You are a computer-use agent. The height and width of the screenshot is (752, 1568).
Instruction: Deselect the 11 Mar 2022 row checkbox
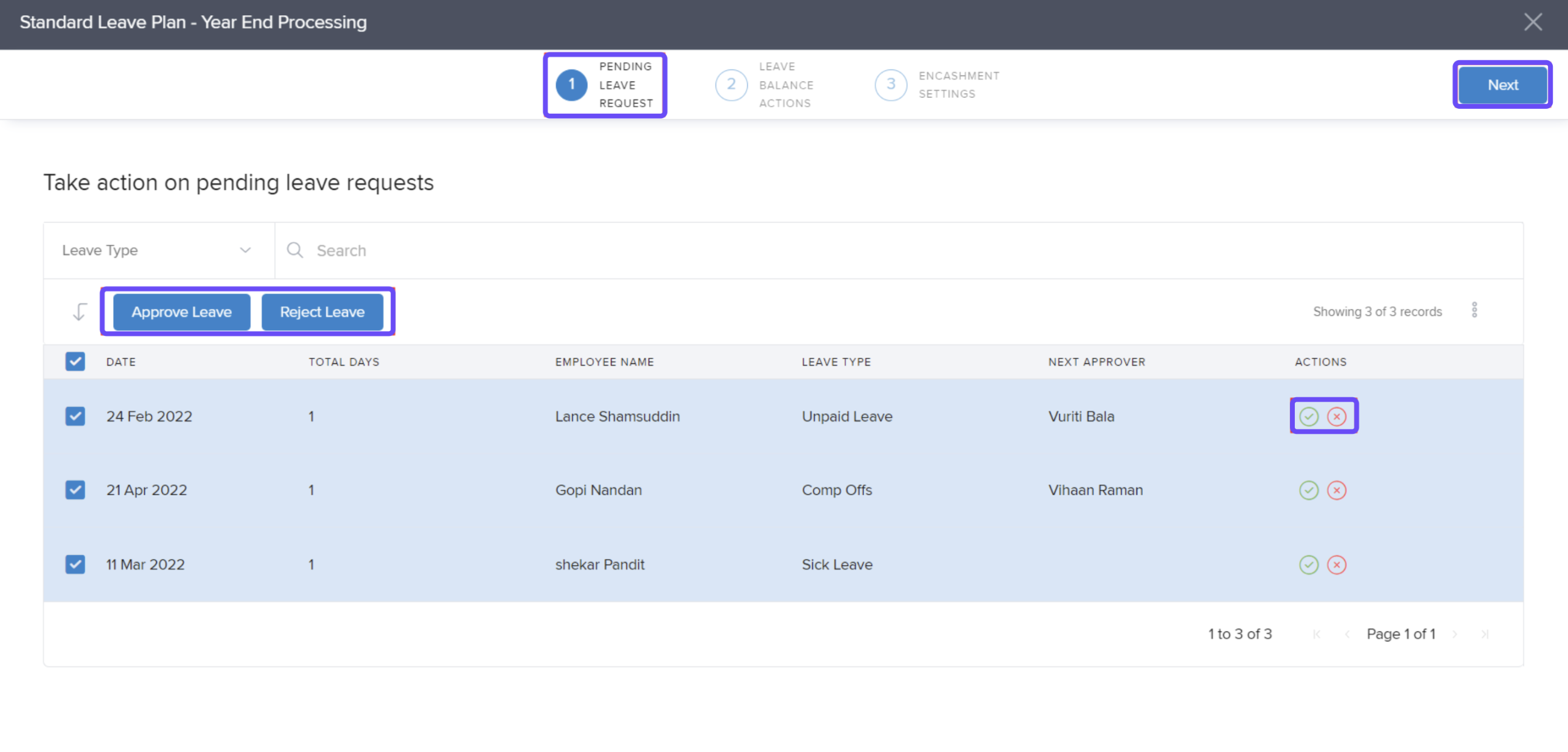click(75, 565)
